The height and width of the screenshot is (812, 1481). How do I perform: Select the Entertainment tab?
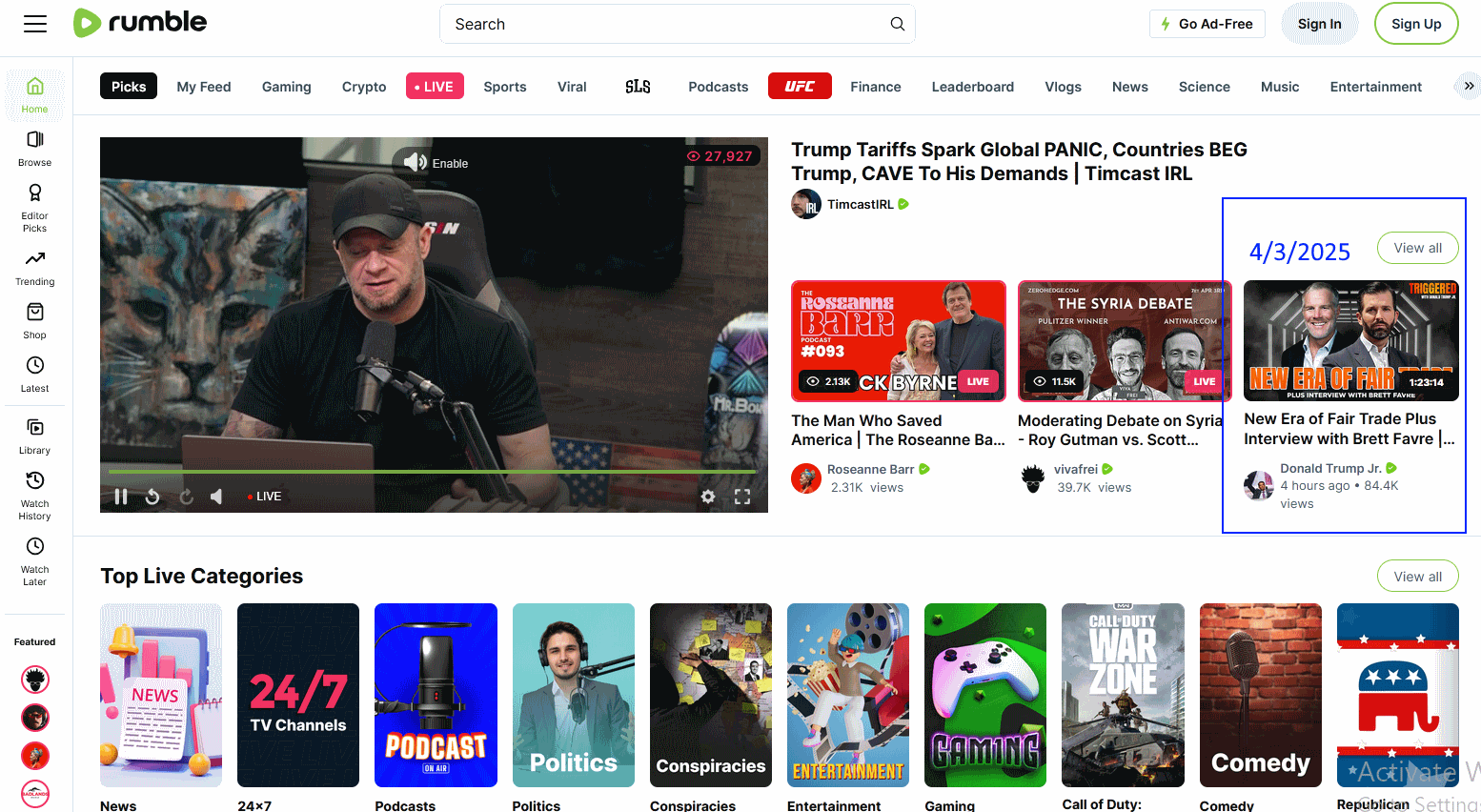coord(1376,87)
